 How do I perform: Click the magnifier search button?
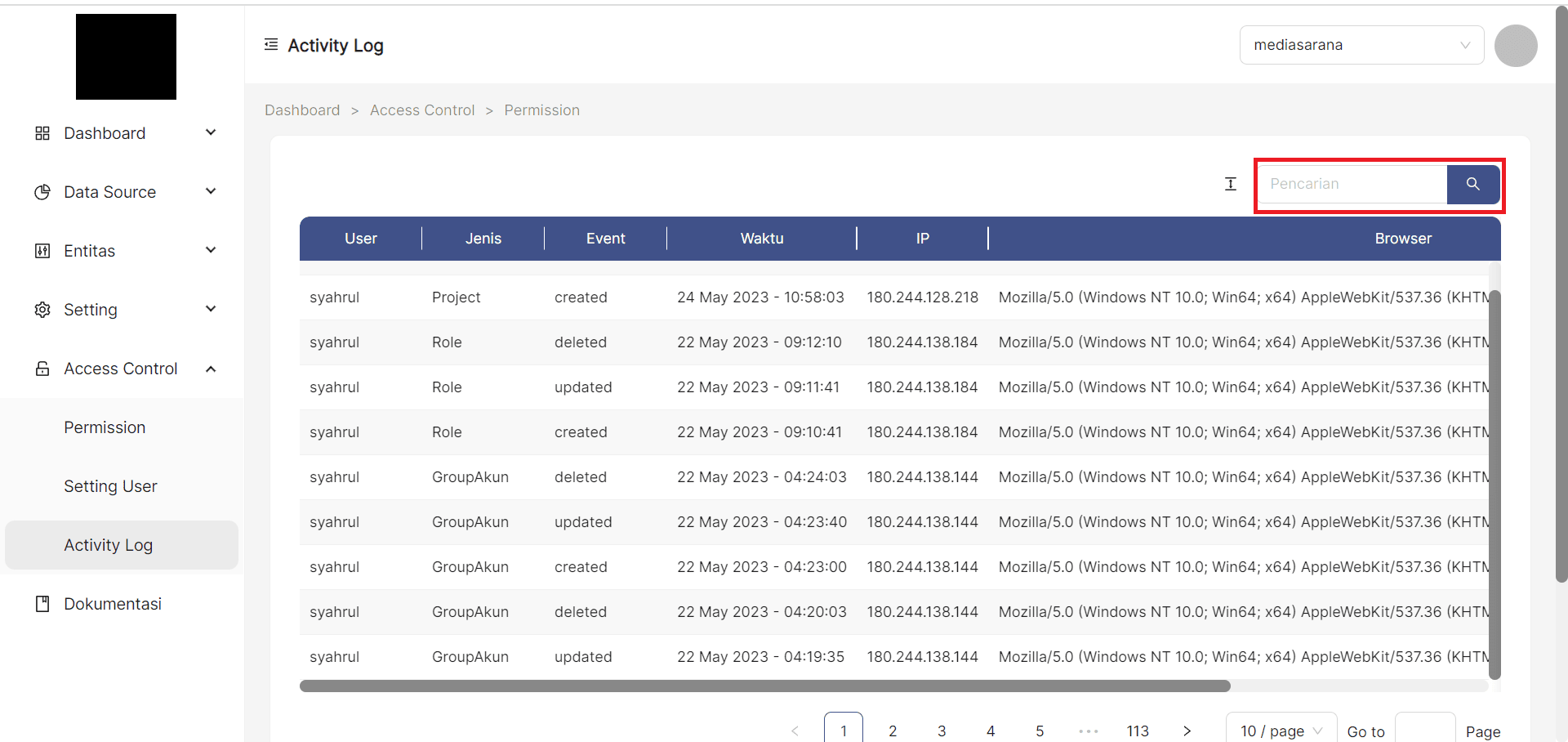(x=1472, y=184)
